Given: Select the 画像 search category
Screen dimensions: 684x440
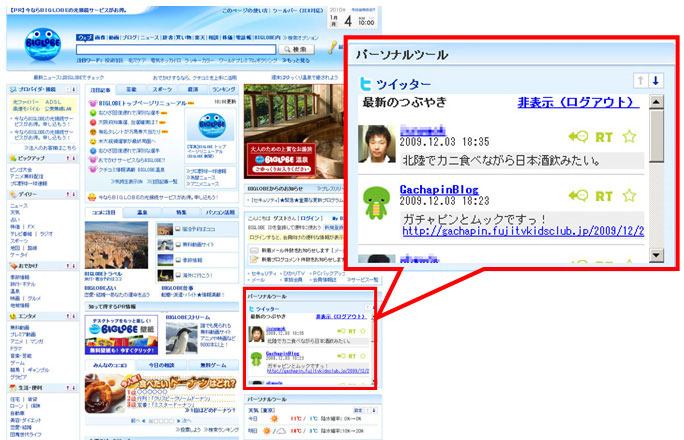Looking at the screenshot, I should coord(100,38).
